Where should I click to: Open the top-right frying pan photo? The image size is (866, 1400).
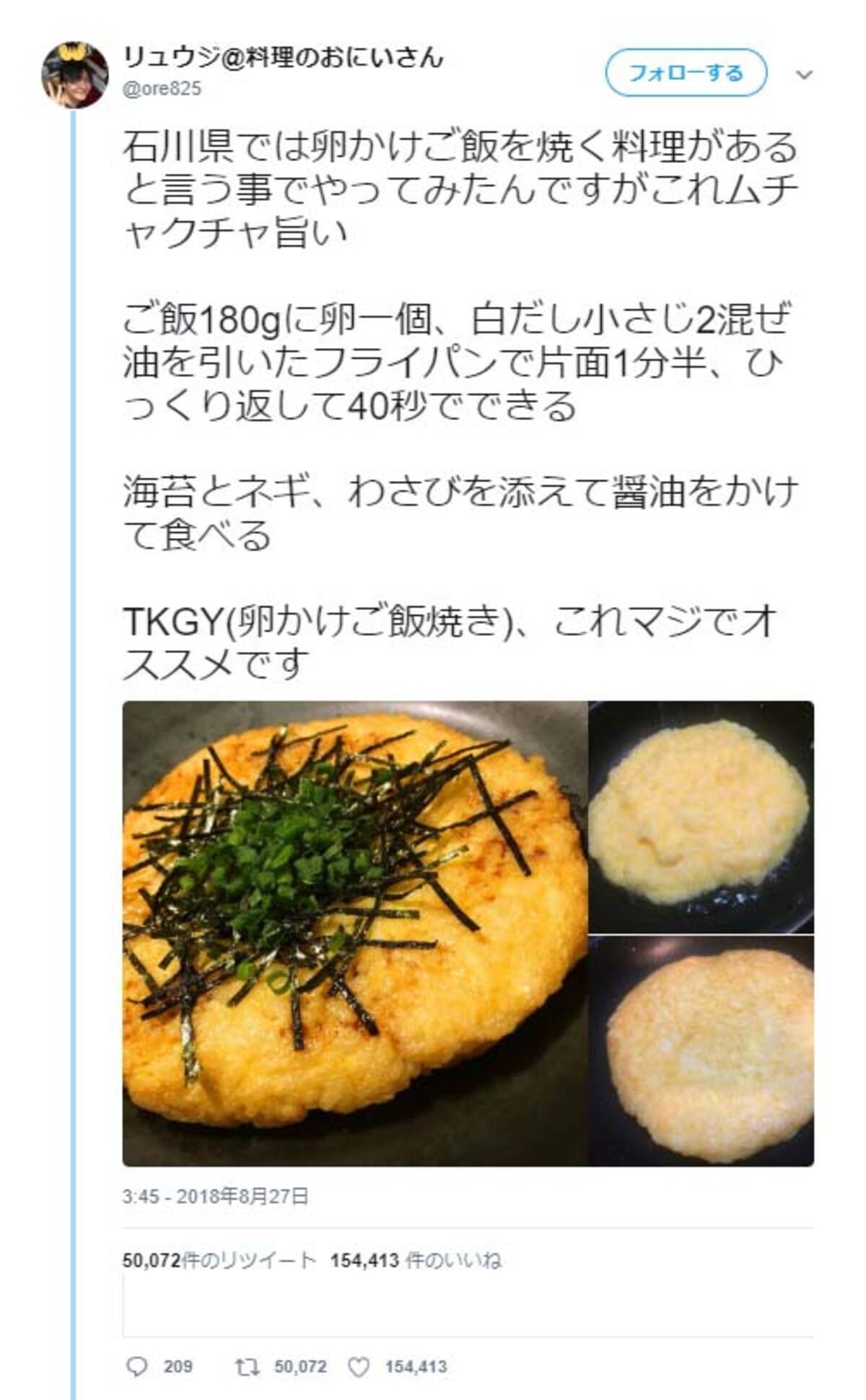(x=701, y=817)
